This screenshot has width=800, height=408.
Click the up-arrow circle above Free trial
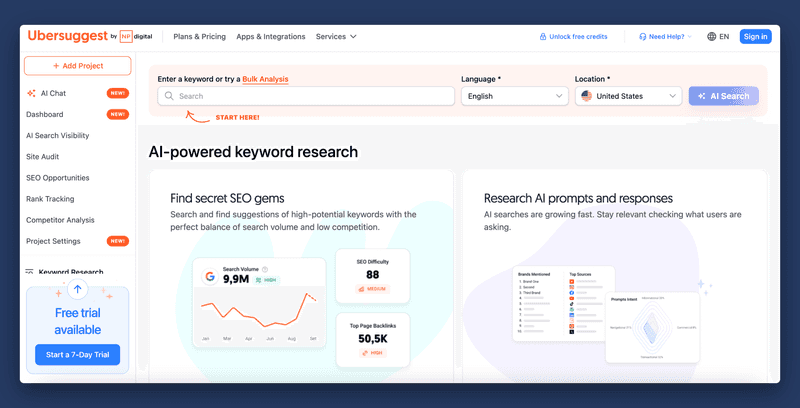point(78,290)
